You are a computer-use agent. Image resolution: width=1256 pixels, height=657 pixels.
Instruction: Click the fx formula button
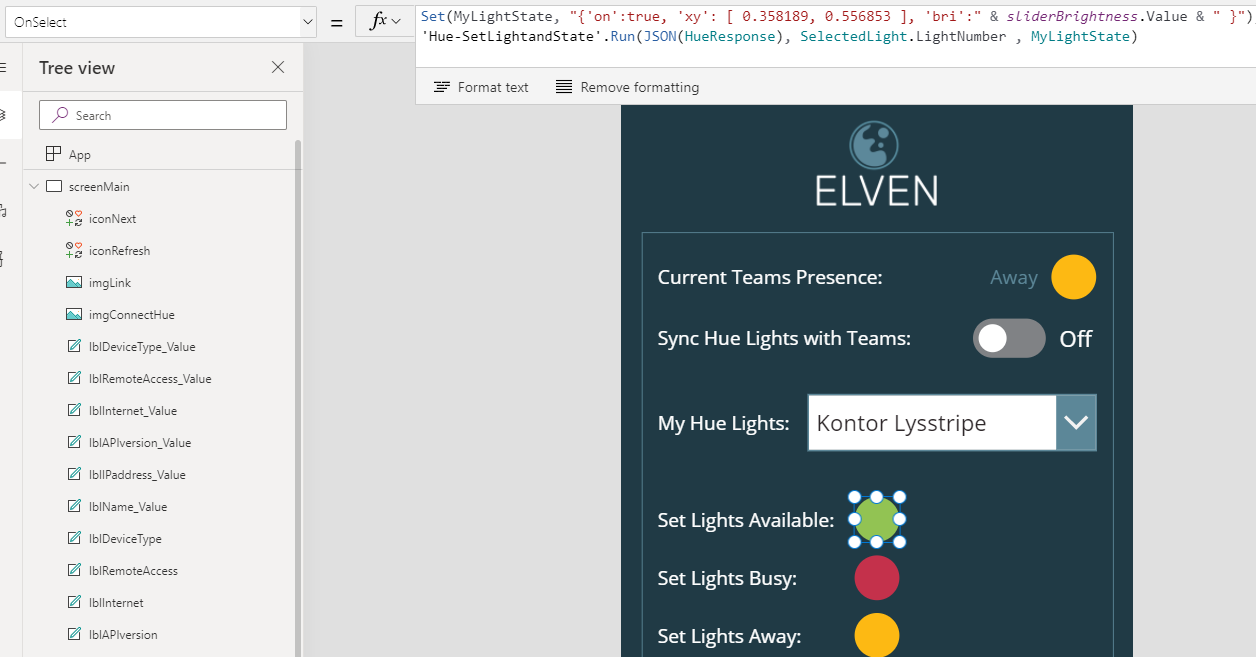click(378, 22)
